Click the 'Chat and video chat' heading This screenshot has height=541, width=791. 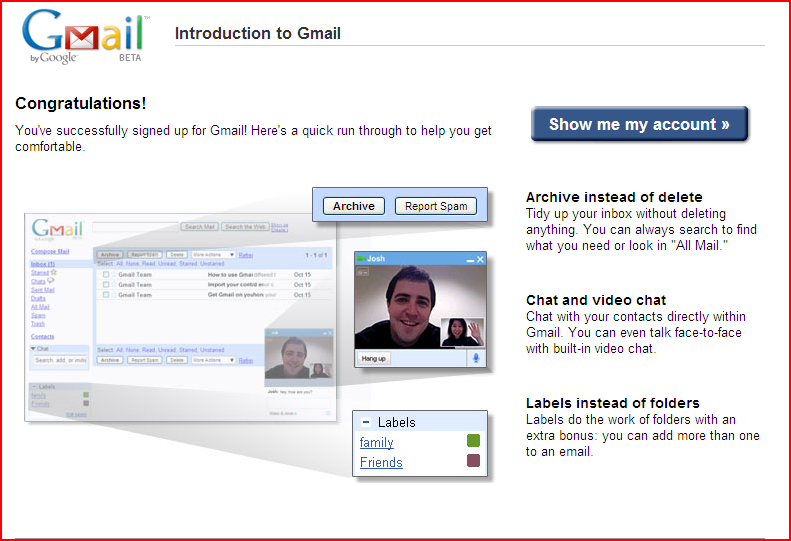tap(596, 300)
